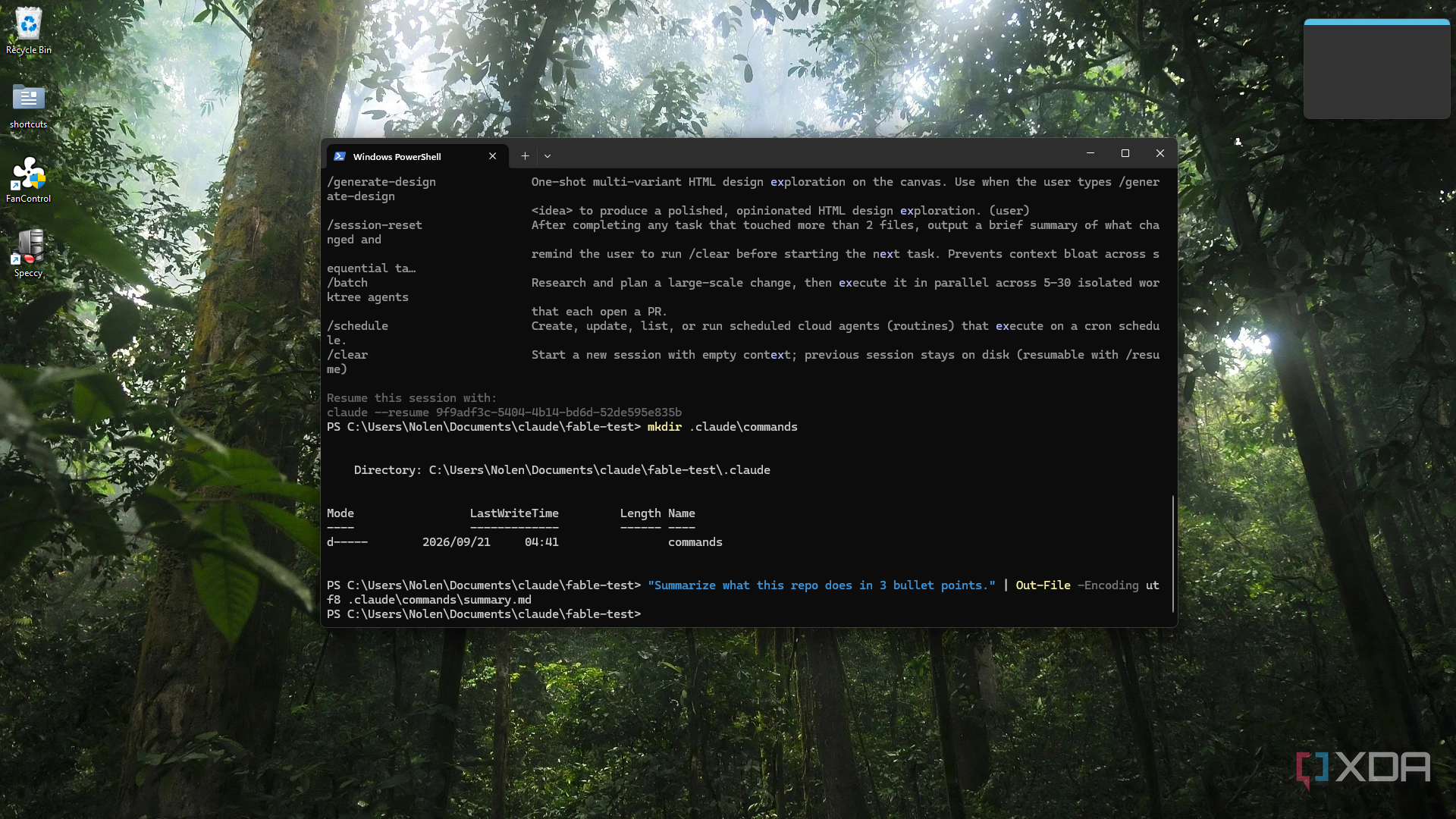Click the 'Length' column header

pyautogui.click(x=641, y=513)
